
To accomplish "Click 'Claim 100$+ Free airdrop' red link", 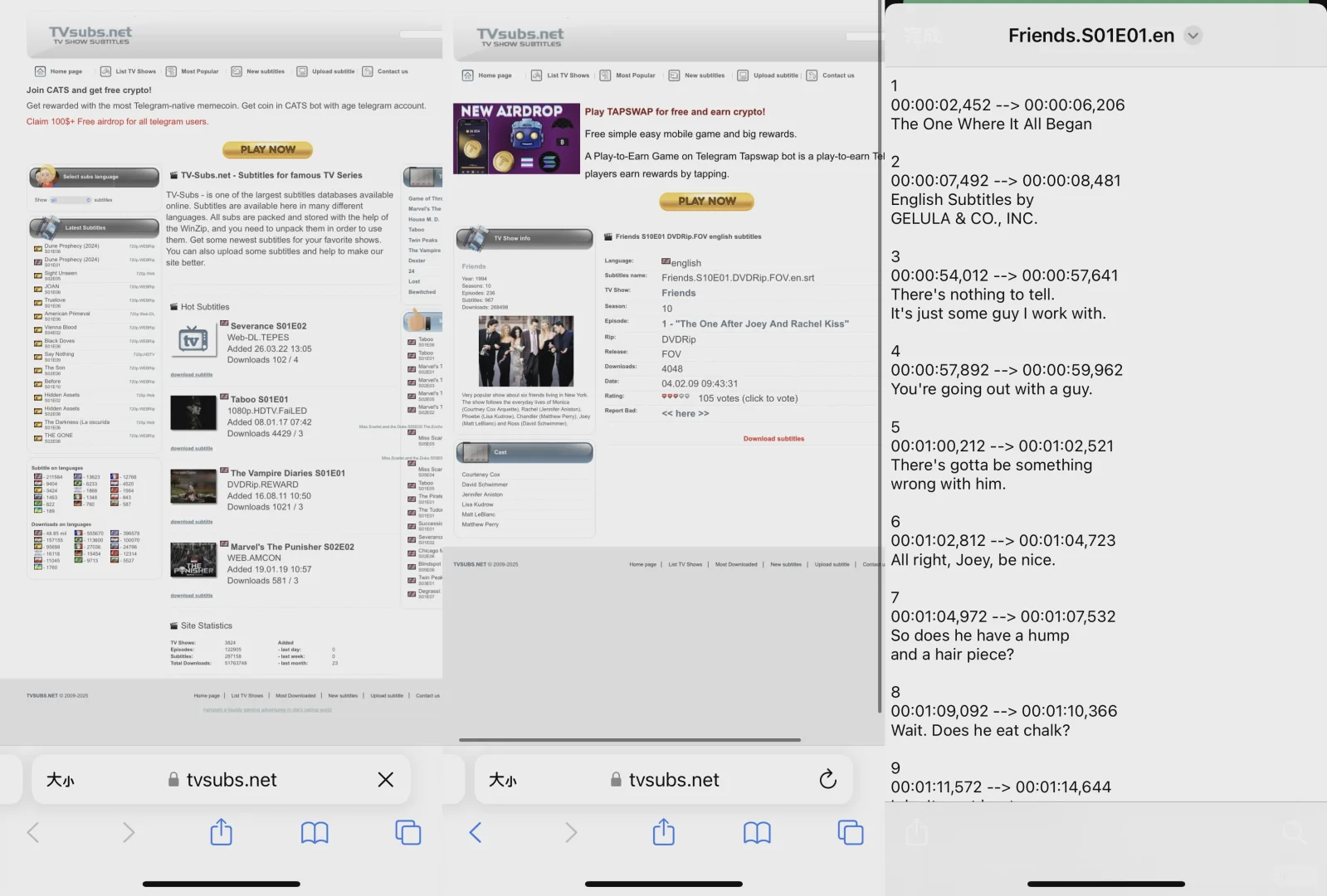I will 117,122.
